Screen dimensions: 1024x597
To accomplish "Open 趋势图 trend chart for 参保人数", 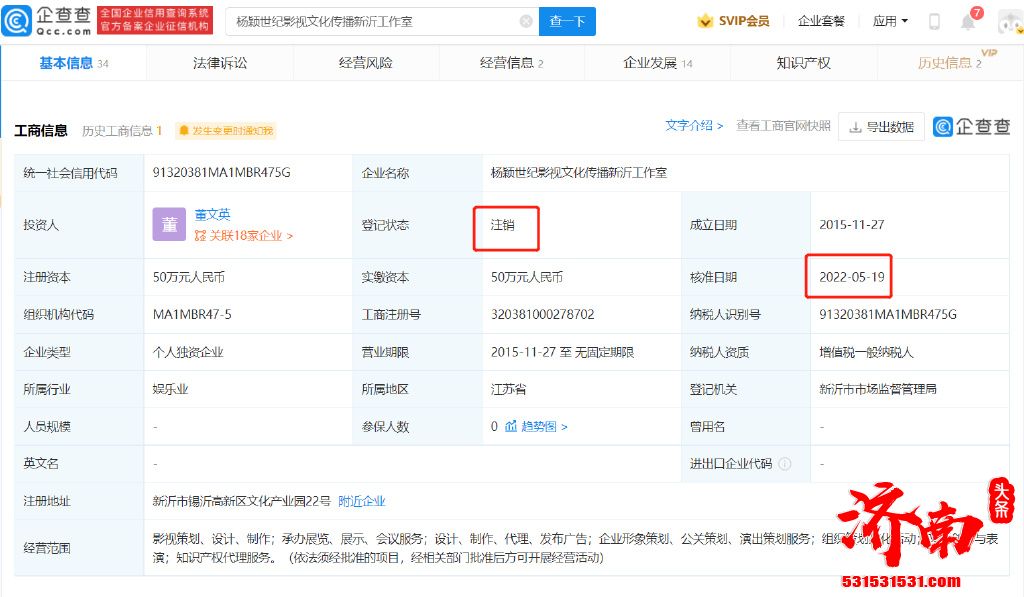I will click(537, 426).
